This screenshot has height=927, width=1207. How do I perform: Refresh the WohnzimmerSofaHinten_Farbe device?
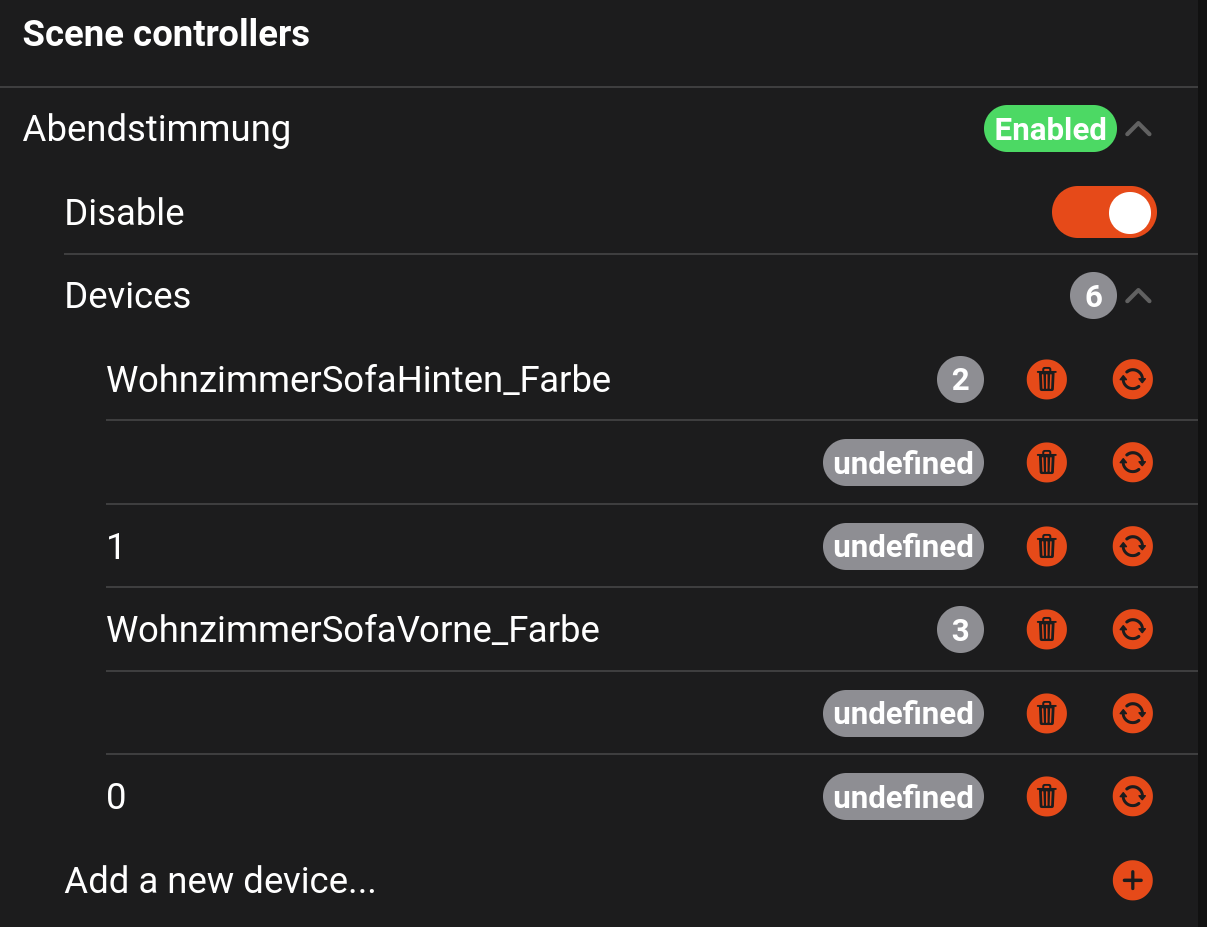click(1132, 380)
